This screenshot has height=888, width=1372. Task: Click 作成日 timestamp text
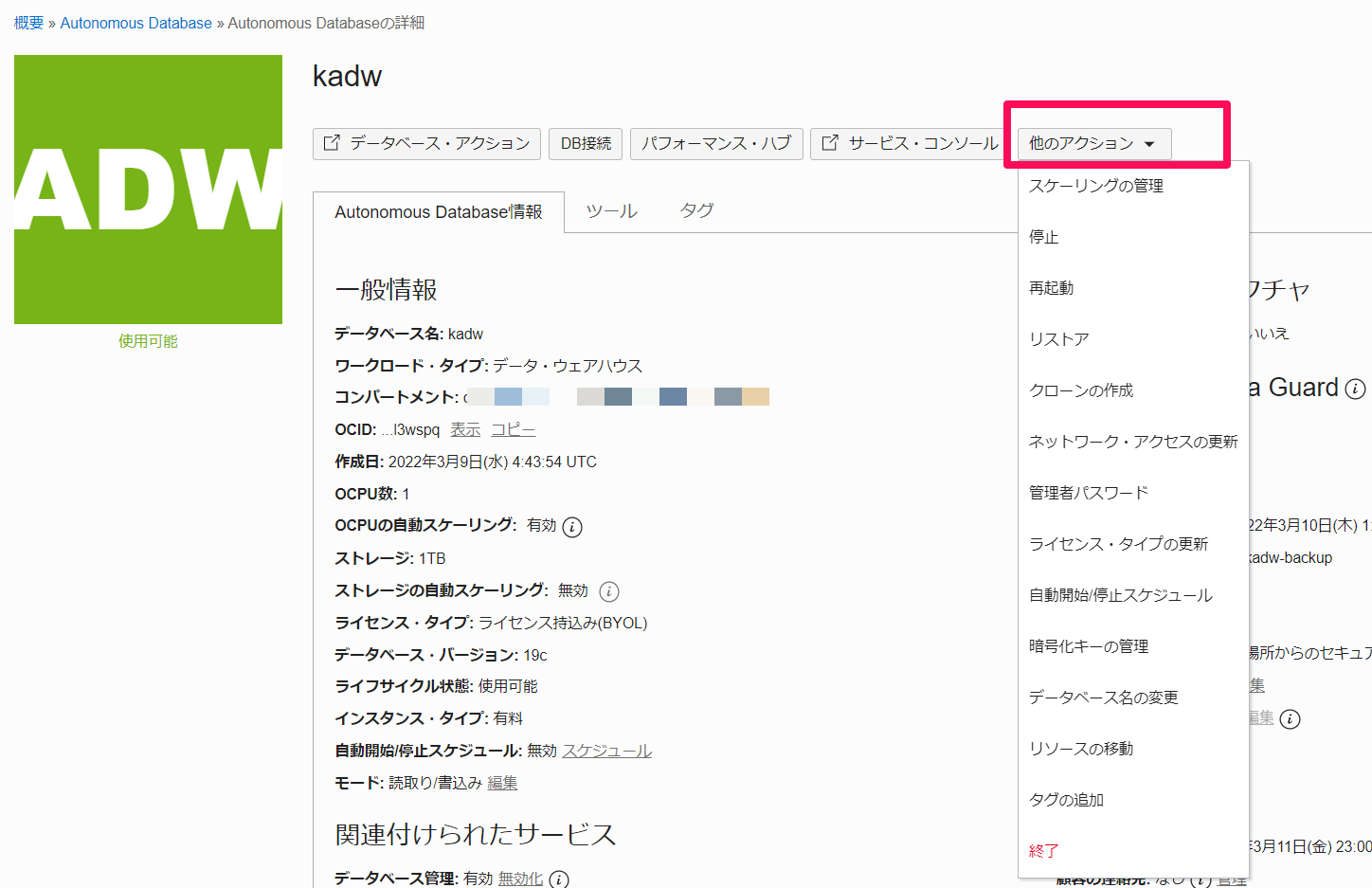pos(493,462)
